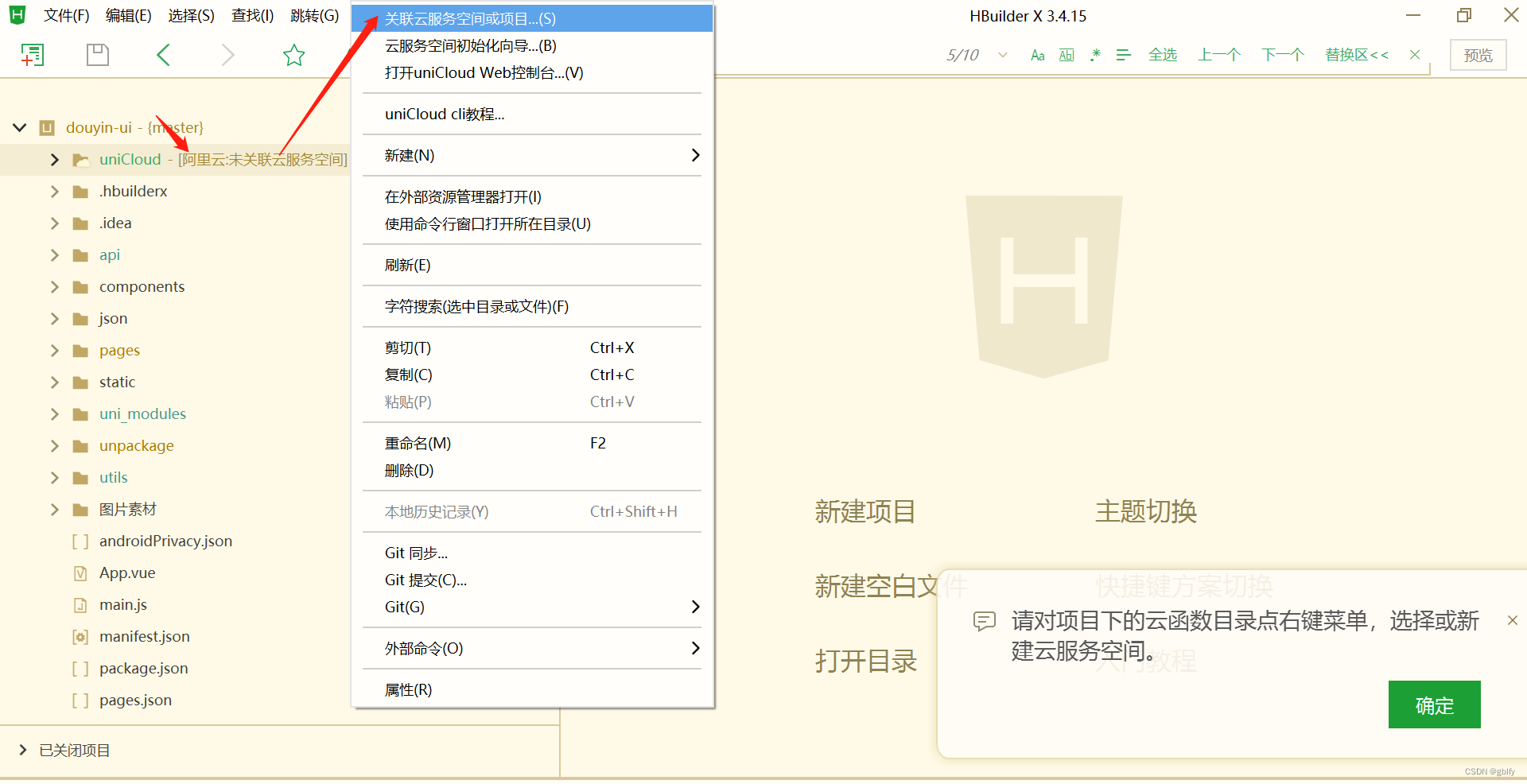Choose 使用命令行窗口打开所在目录 entry
The image size is (1527, 784).
point(532,223)
